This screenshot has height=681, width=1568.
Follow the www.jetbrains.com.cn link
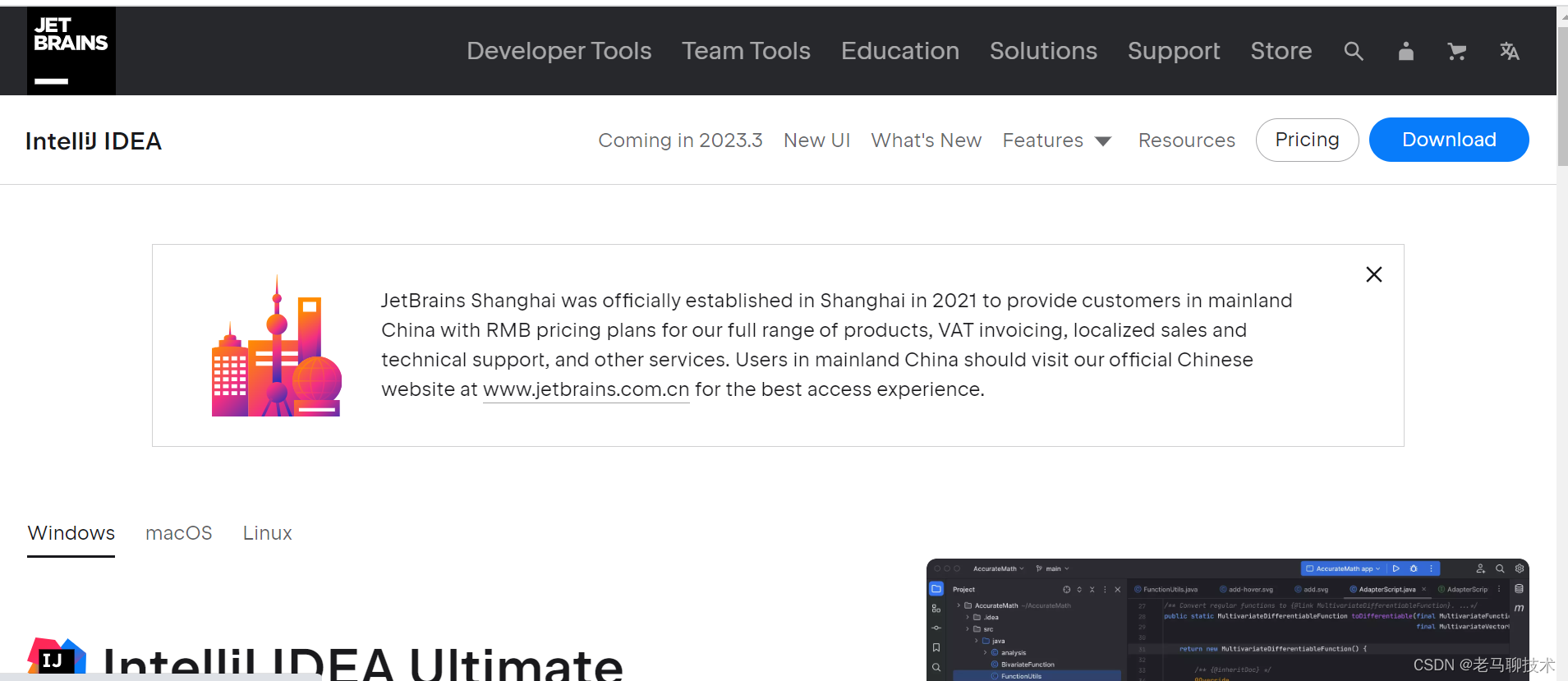pos(586,389)
